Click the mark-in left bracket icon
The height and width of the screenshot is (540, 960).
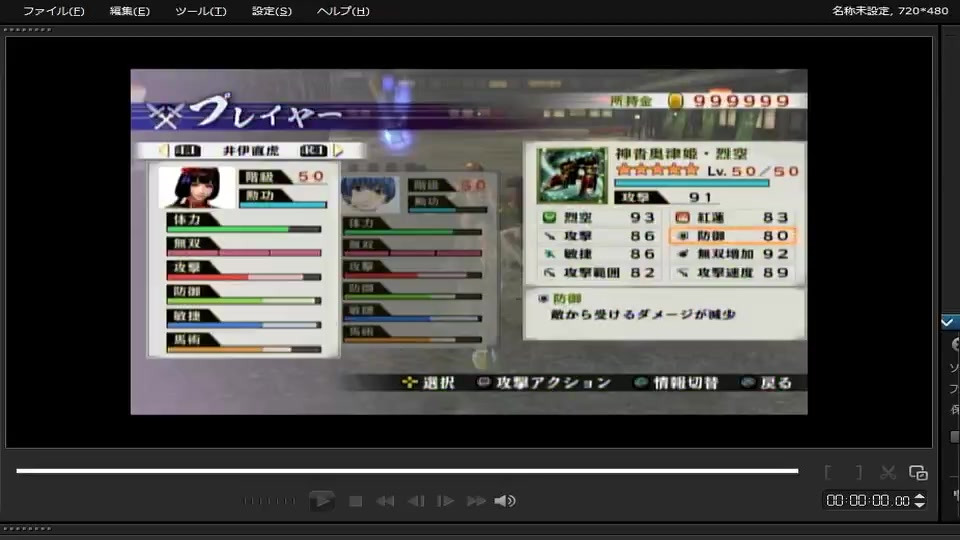click(828, 472)
